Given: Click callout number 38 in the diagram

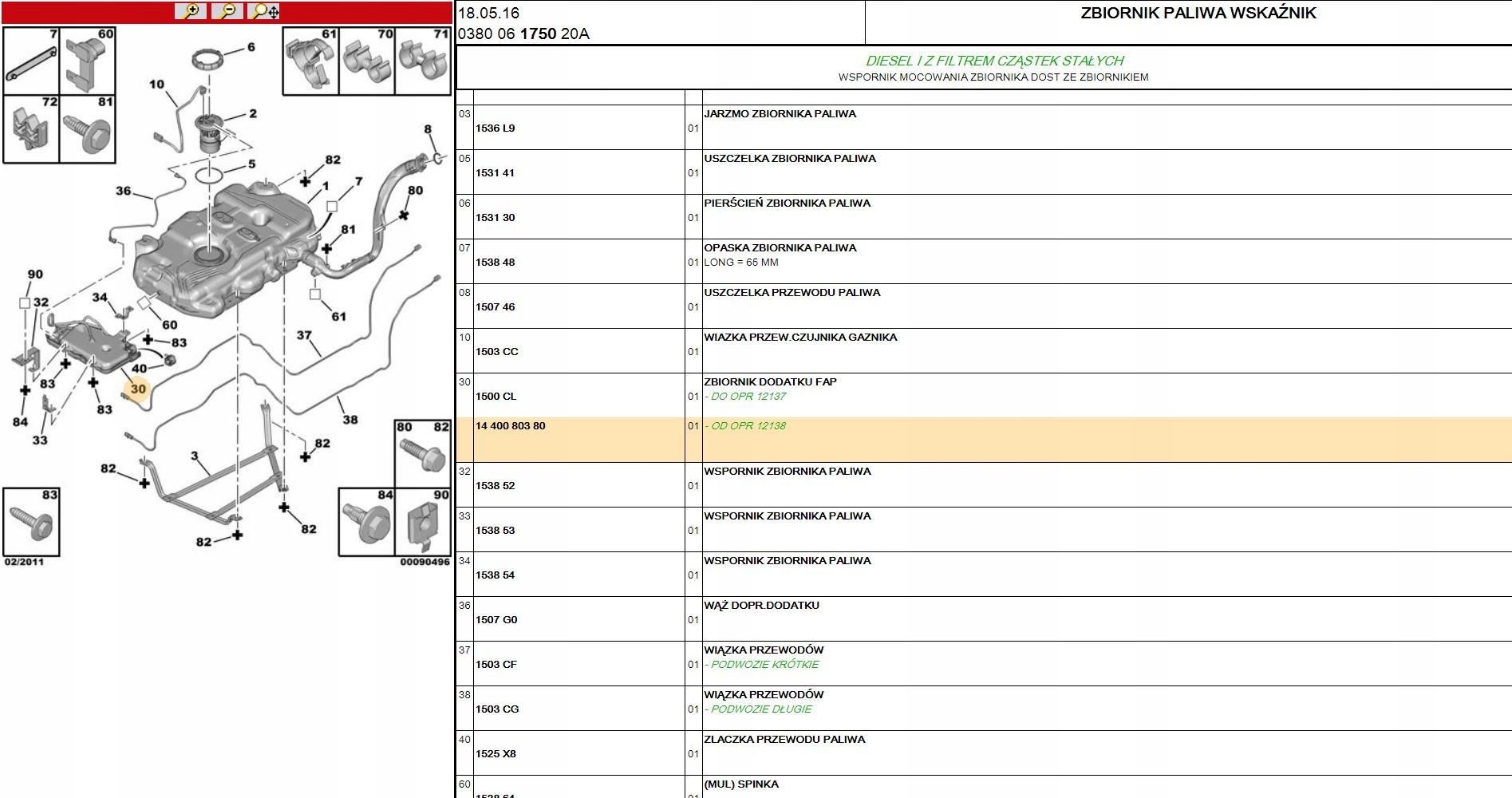Looking at the screenshot, I should point(350,419).
